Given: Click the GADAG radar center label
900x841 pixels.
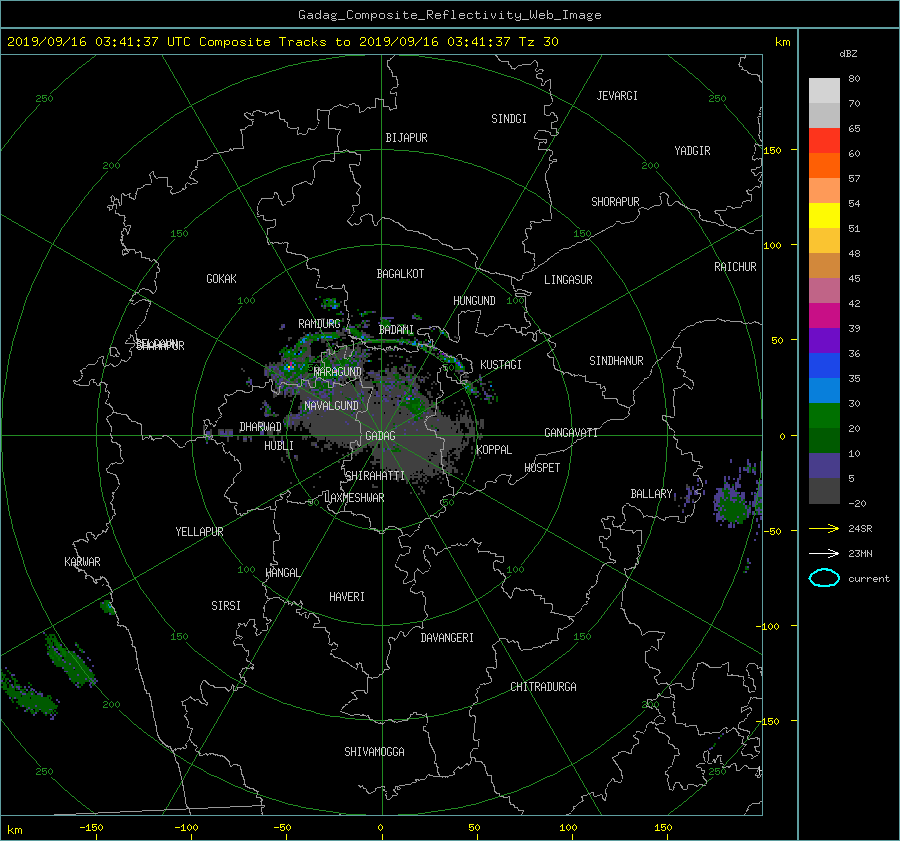Looking at the screenshot, I should (380, 436).
